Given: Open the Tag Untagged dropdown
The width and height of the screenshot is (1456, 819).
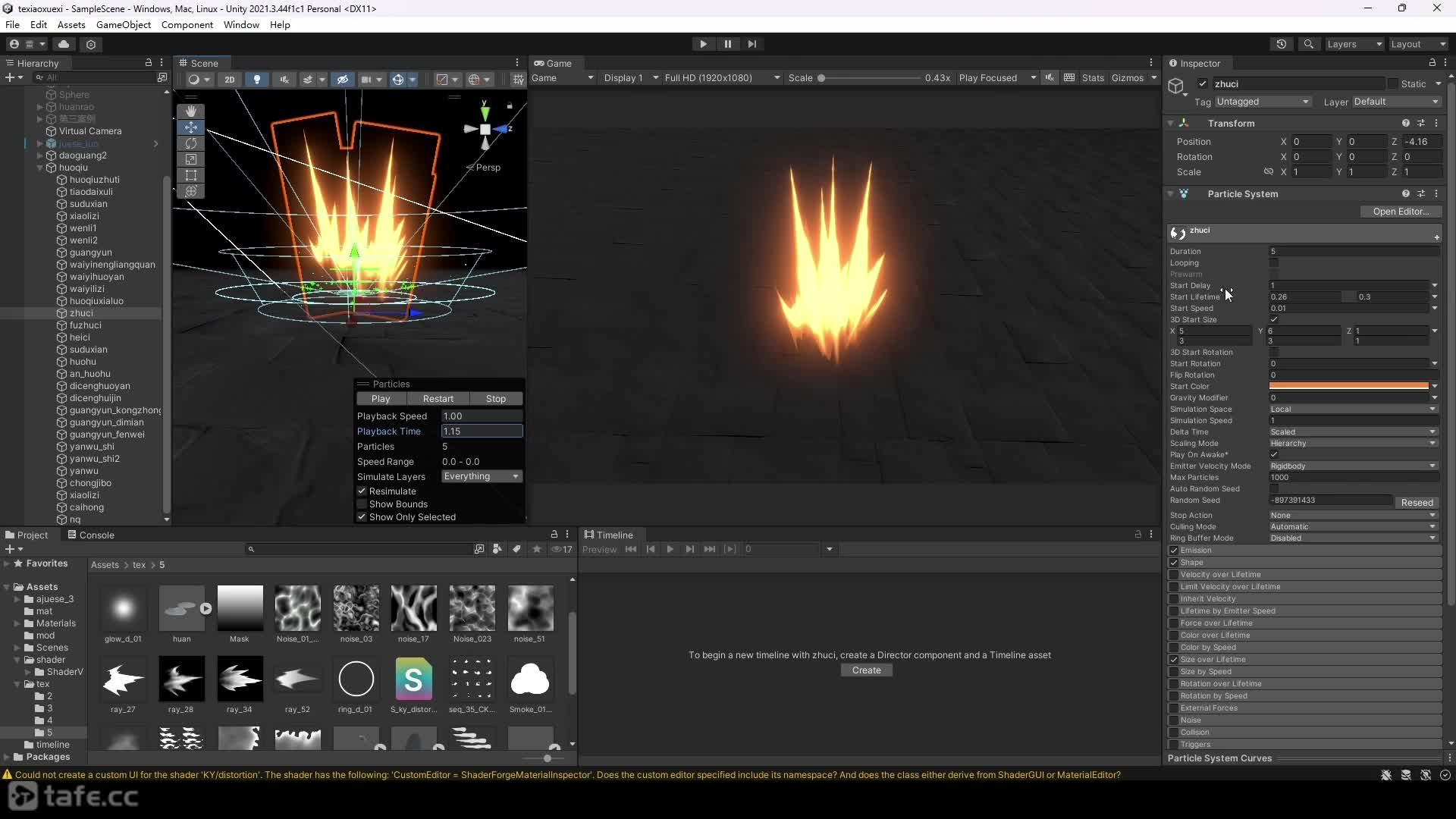Looking at the screenshot, I should click(x=1263, y=102).
